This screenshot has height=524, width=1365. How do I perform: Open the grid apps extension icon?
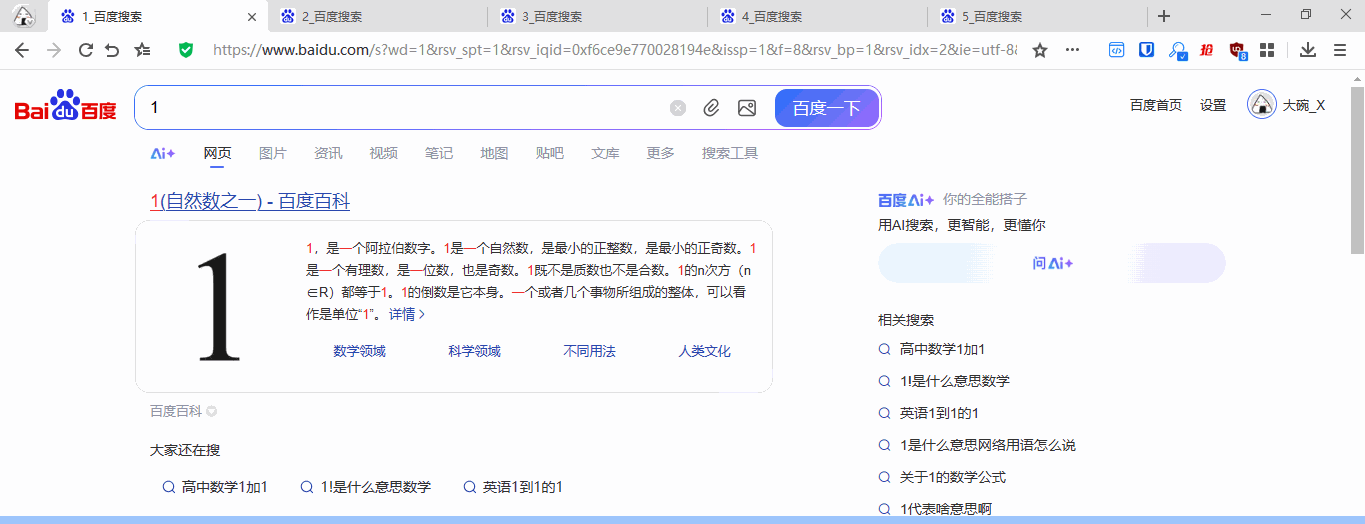(1267, 50)
